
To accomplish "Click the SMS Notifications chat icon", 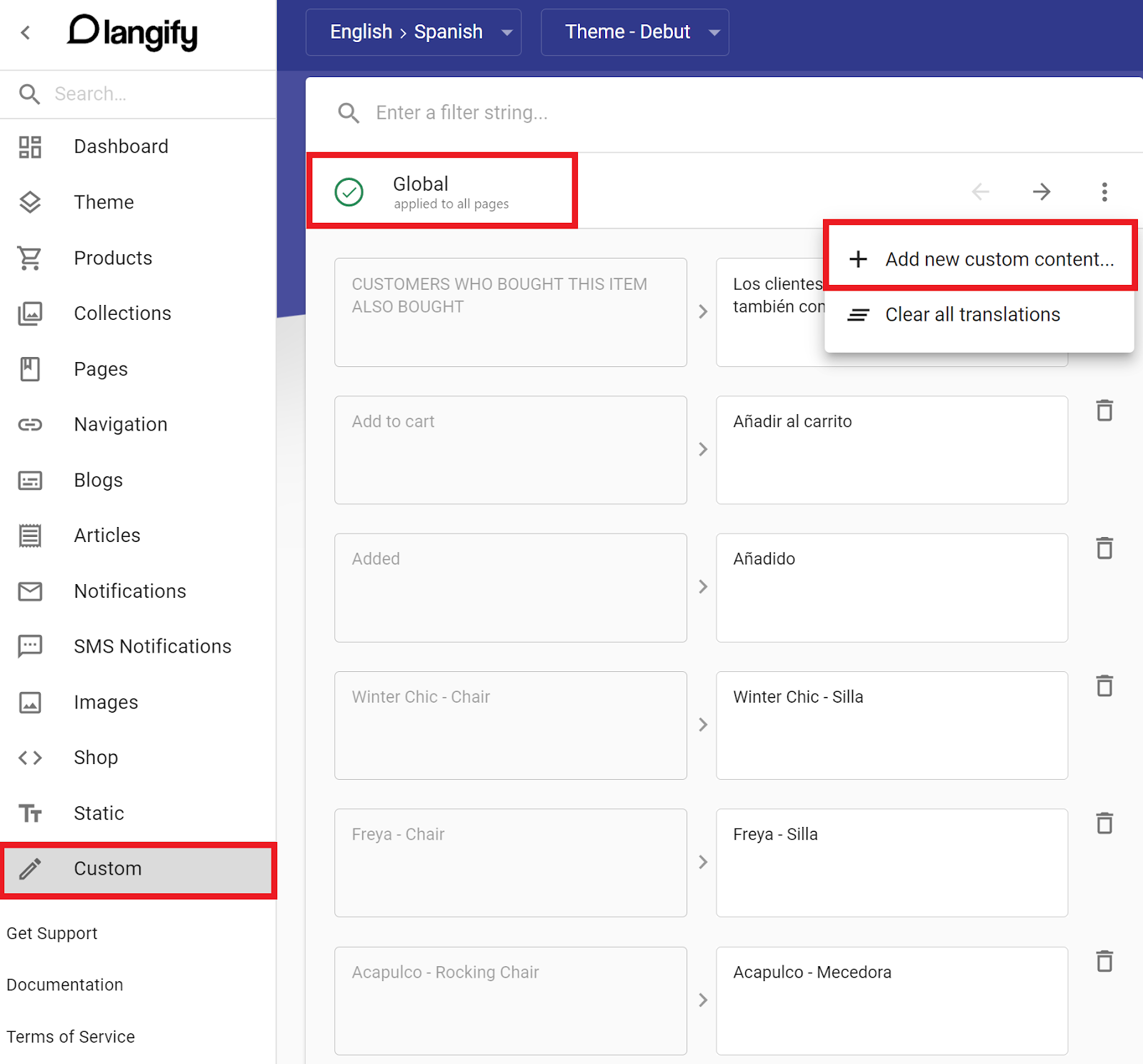I will point(30,646).
